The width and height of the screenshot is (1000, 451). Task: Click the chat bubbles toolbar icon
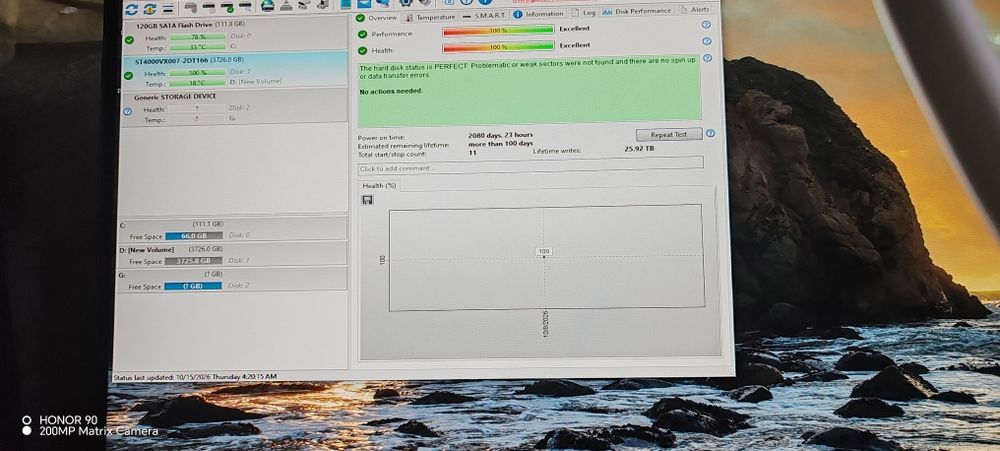point(383,3)
